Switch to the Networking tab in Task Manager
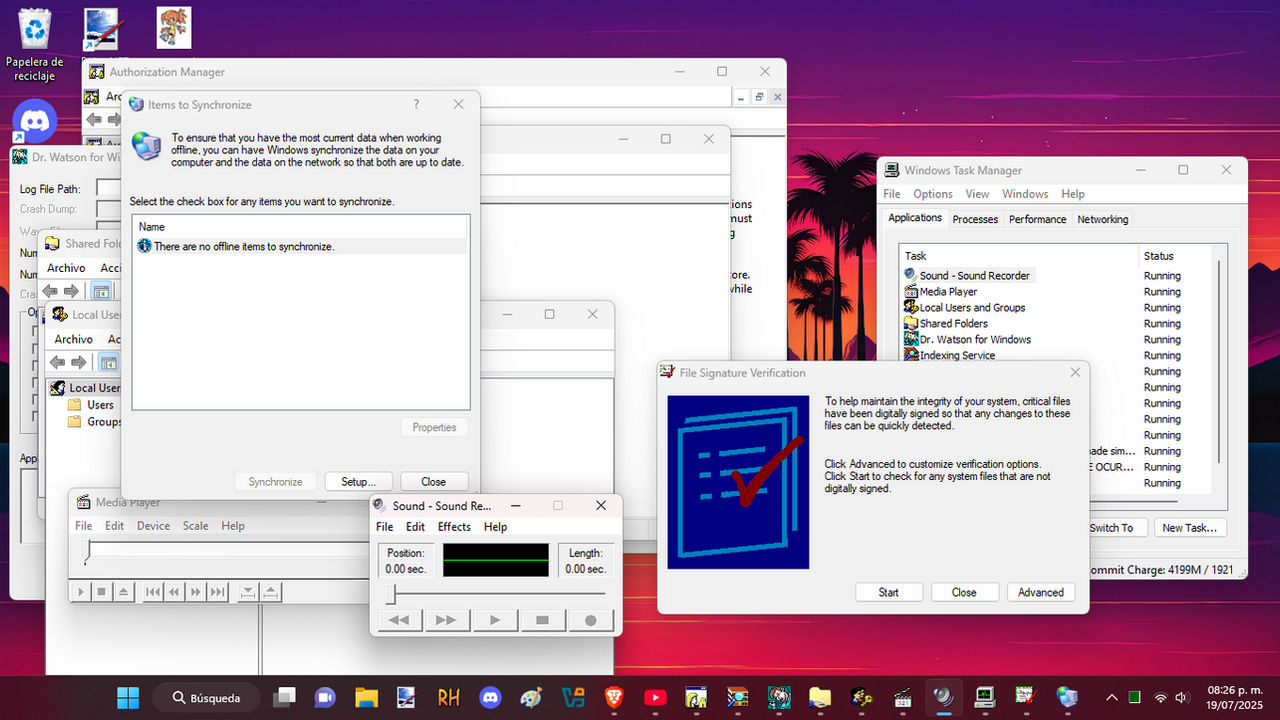This screenshot has width=1280, height=720. click(x=1103, y=219)
